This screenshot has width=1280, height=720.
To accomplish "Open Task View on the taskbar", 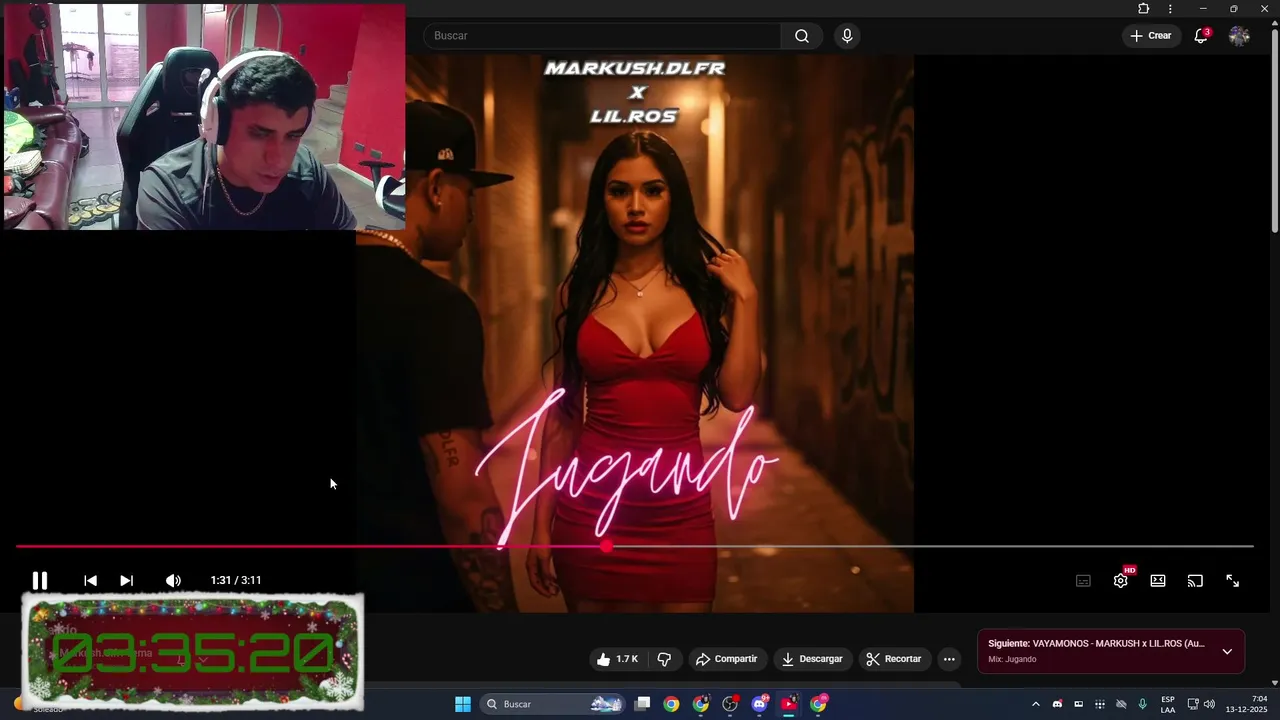I will tap(643, 704).
